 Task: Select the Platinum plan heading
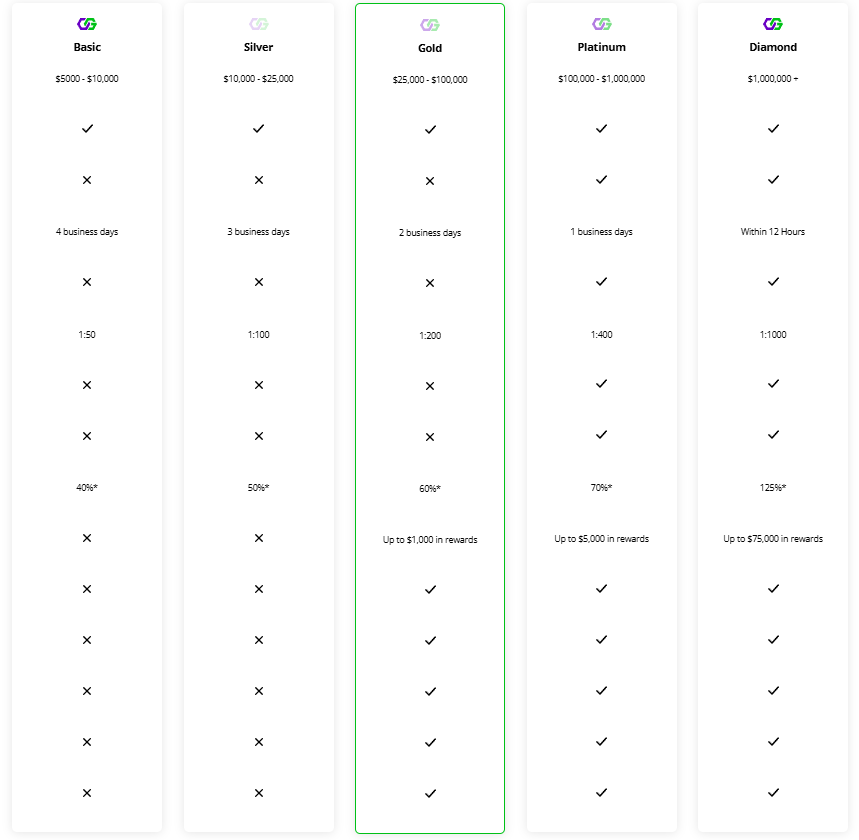pos(602,47)
